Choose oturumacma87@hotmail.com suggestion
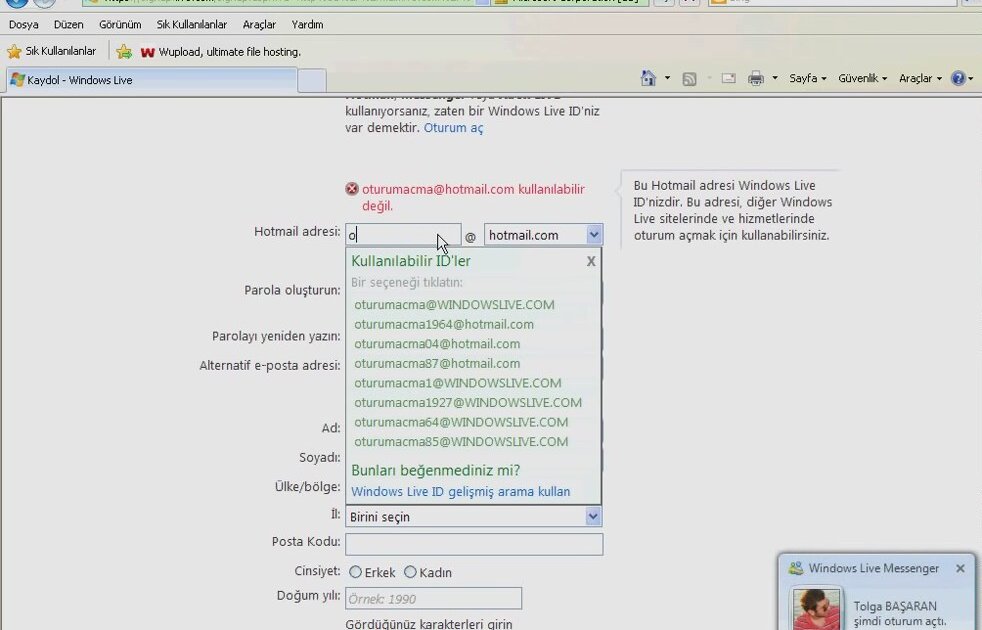This screenshot has height=630, width=982. (437, 363)
